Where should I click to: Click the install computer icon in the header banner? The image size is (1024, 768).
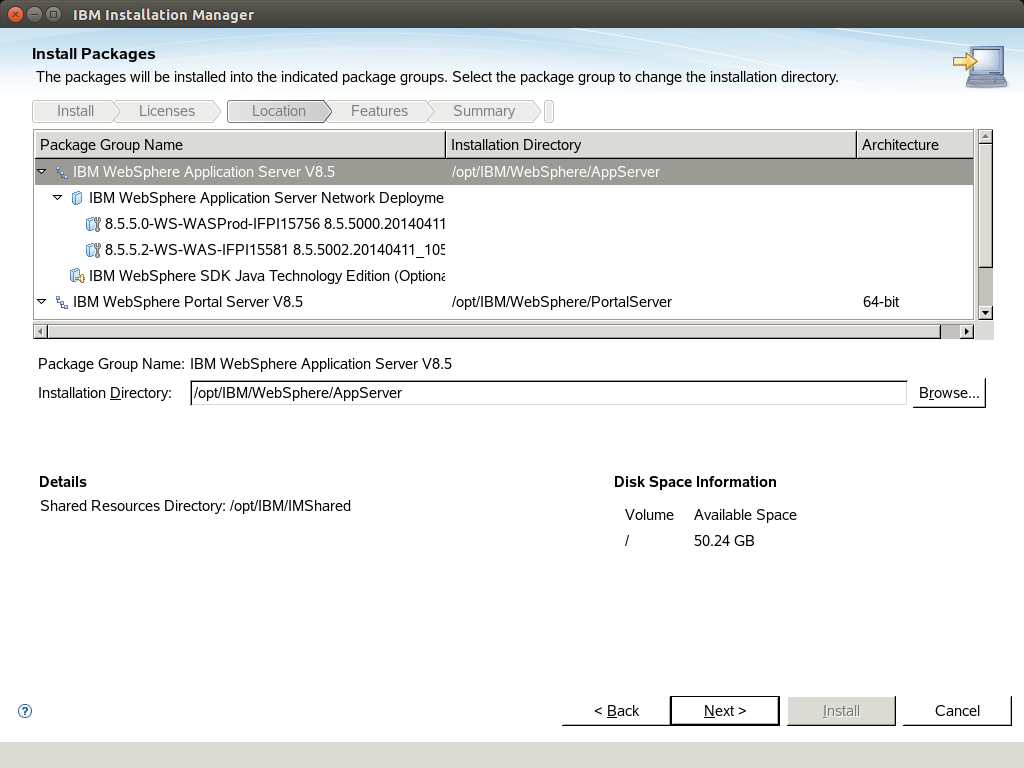click(980, 66)
